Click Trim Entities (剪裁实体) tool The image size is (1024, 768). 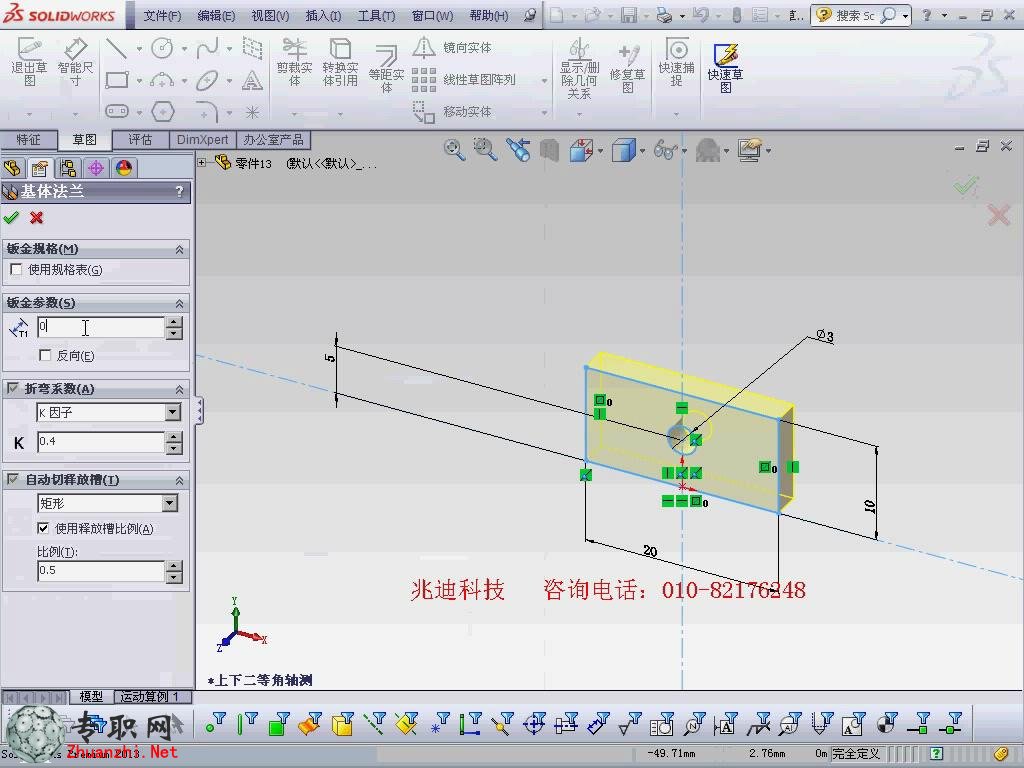click(x=295, y=62)
